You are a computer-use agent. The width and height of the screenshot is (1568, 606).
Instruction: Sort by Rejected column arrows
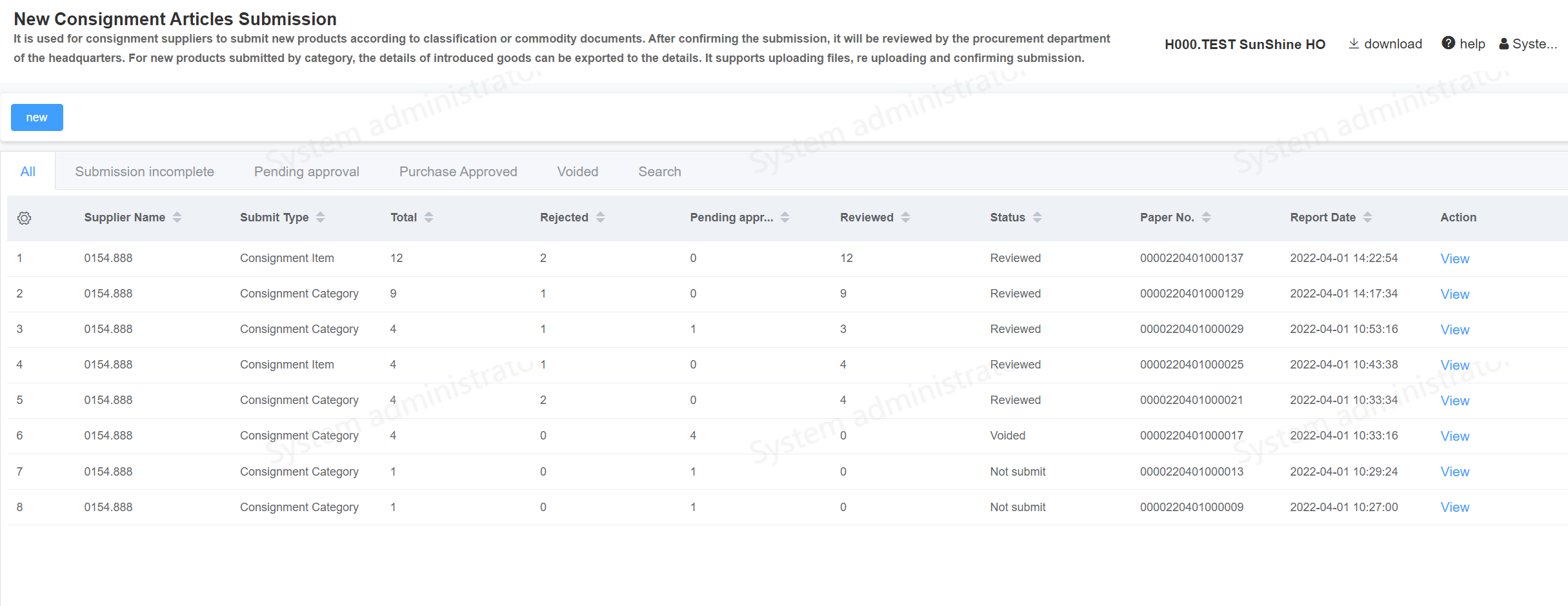pos(600,217)
